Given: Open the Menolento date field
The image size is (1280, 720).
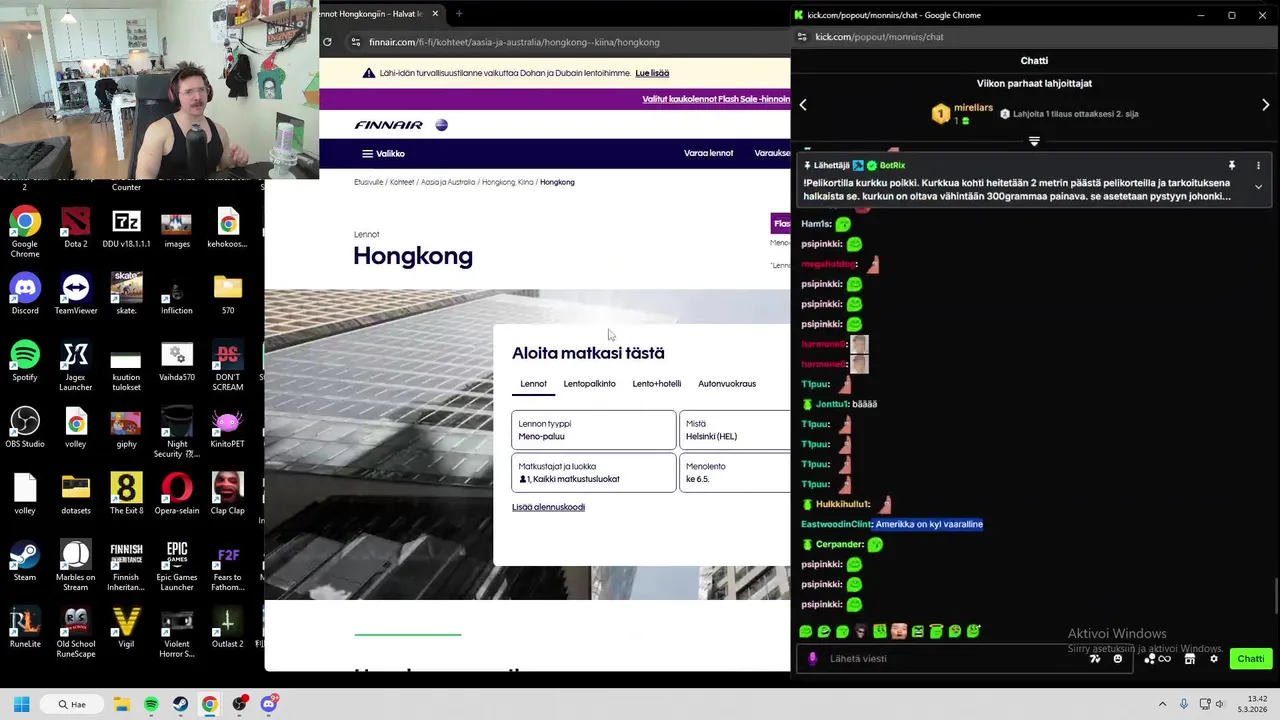Looking at the screenshot, I should pos(735,473).
